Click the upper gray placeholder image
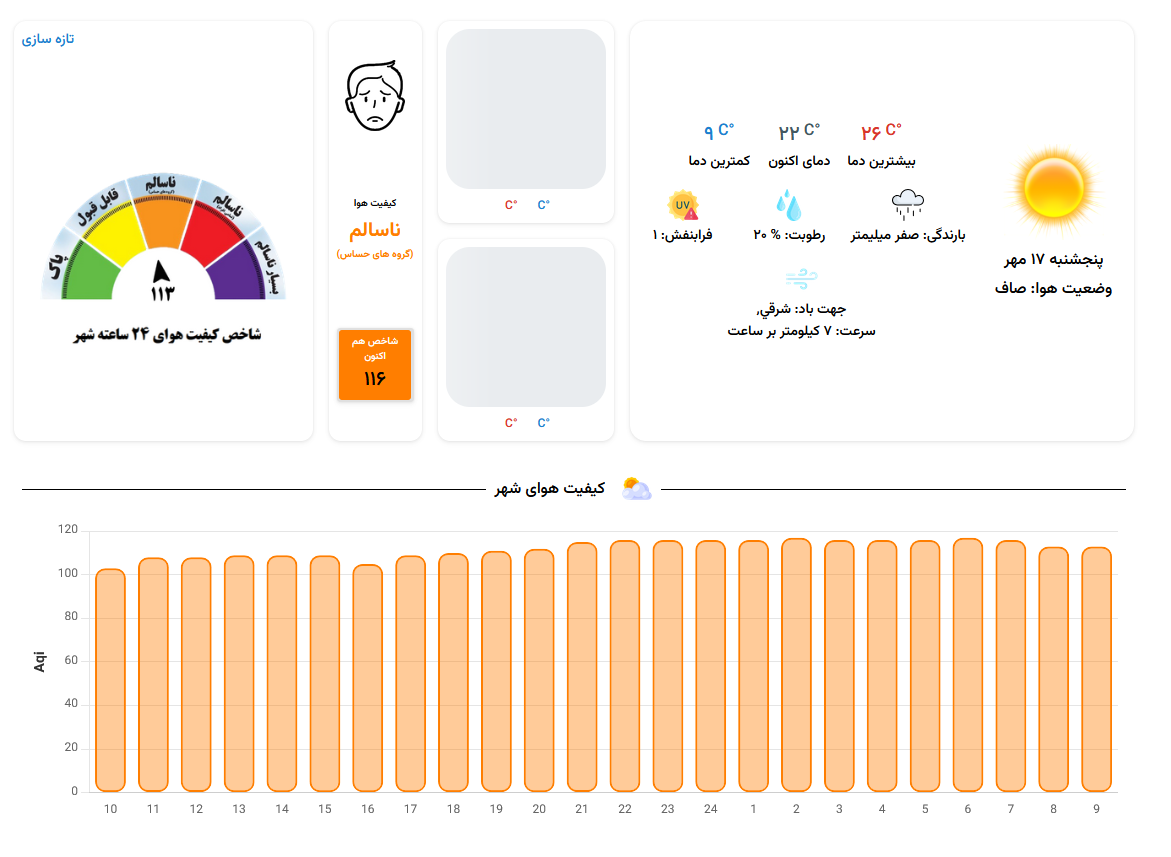 526,109
